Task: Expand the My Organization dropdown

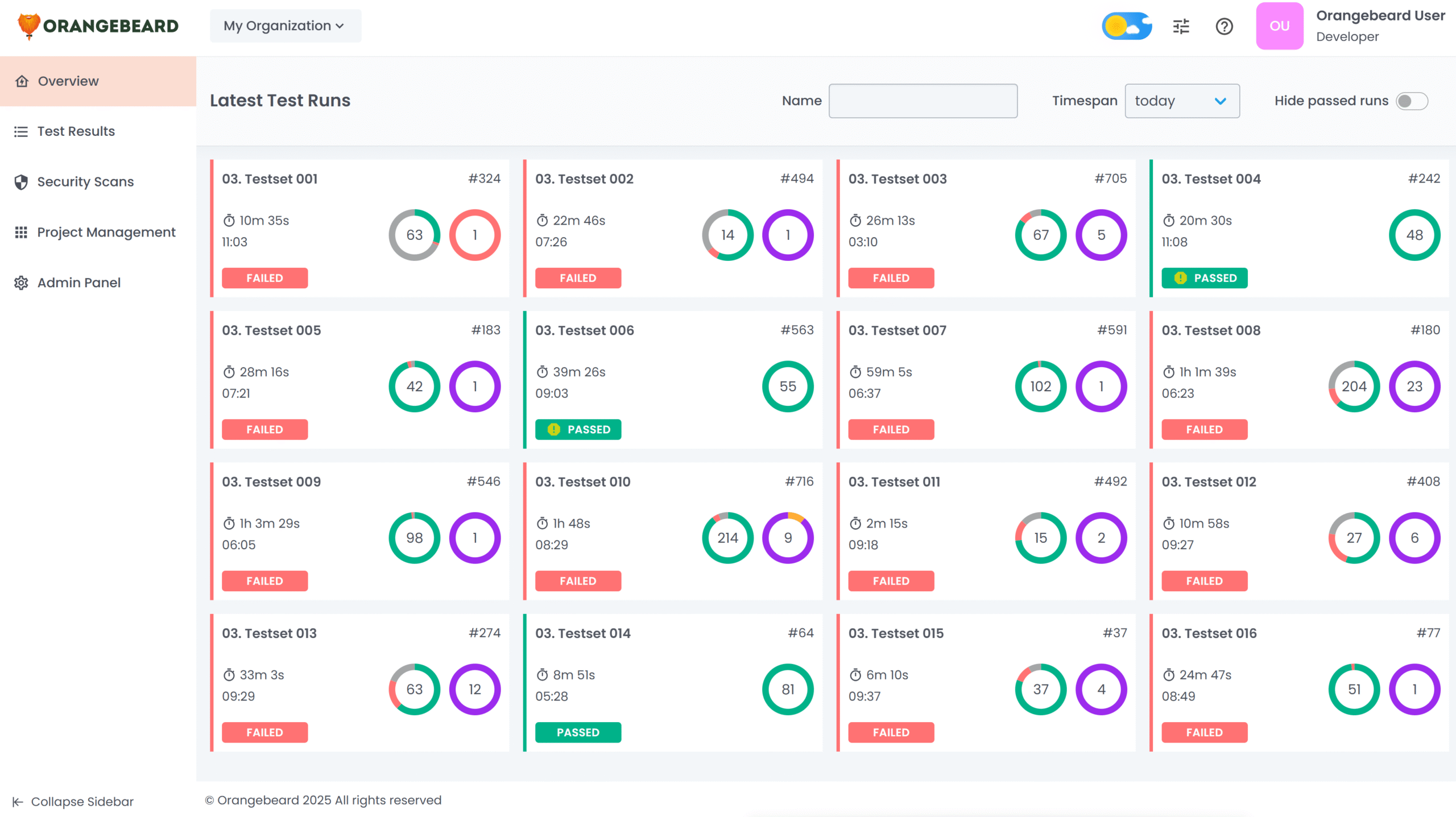Action: click(x=285, y=26)
